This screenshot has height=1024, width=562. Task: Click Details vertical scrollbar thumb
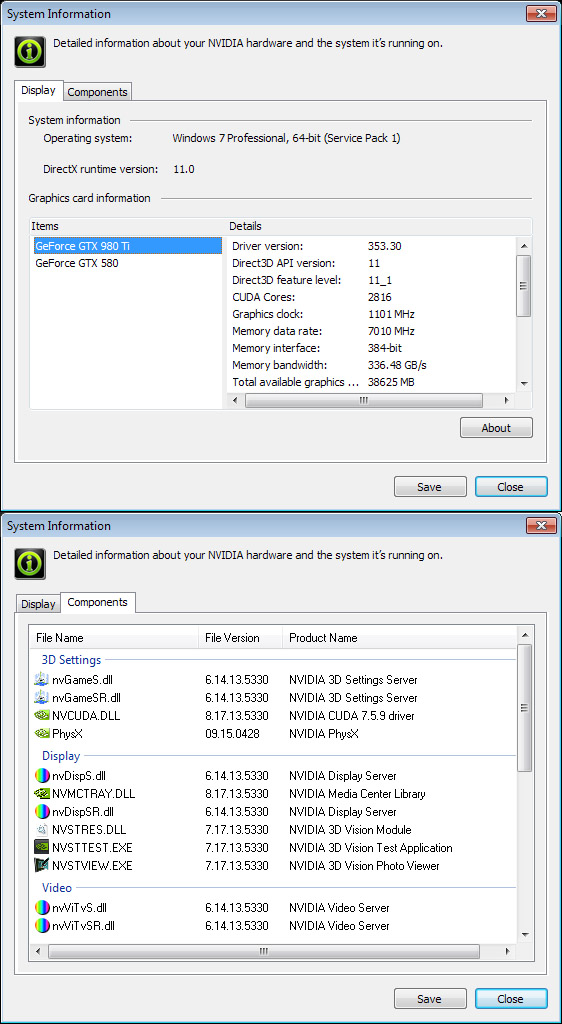[x=523, y=285]
